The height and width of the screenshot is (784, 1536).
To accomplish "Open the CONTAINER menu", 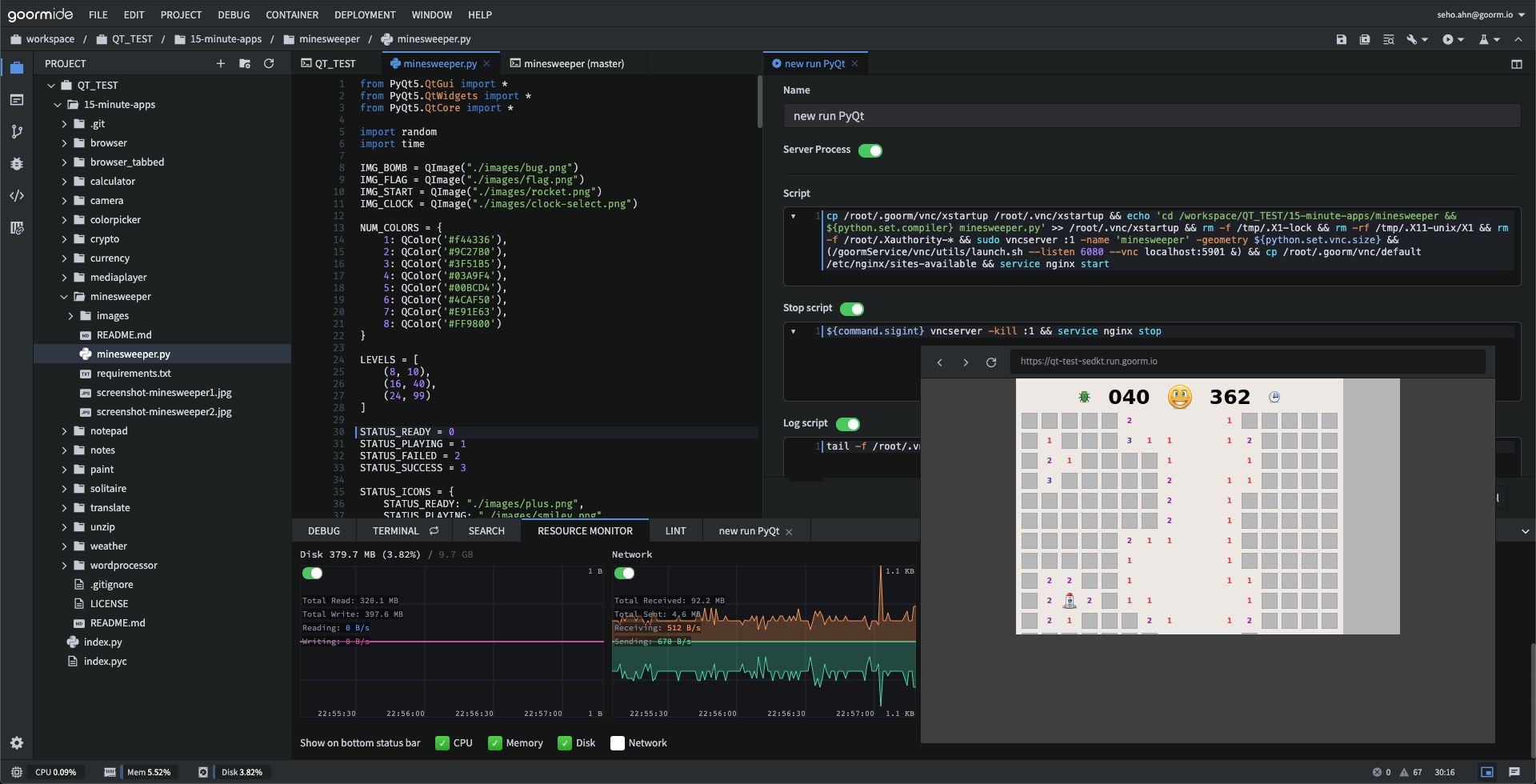I will [x=291, y=14].
